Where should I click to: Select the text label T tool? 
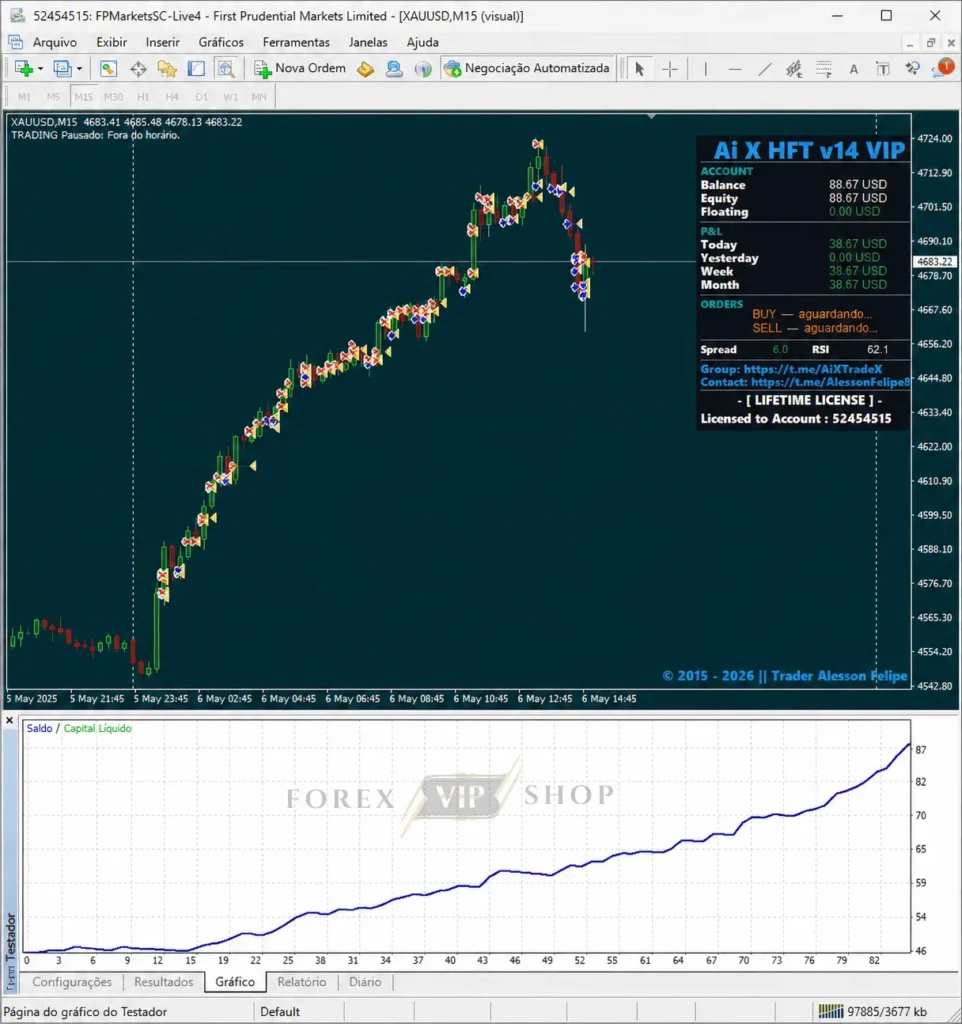883,69
